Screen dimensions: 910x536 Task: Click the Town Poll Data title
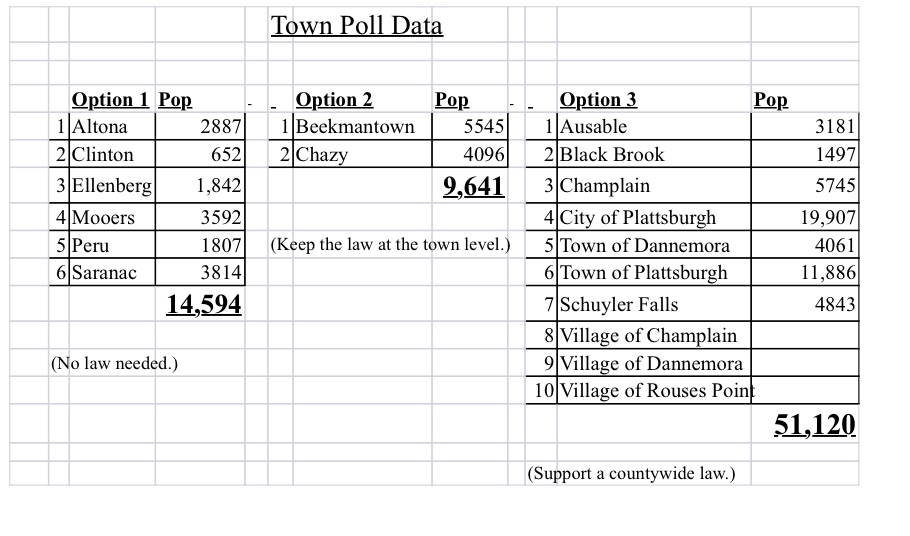356,26
